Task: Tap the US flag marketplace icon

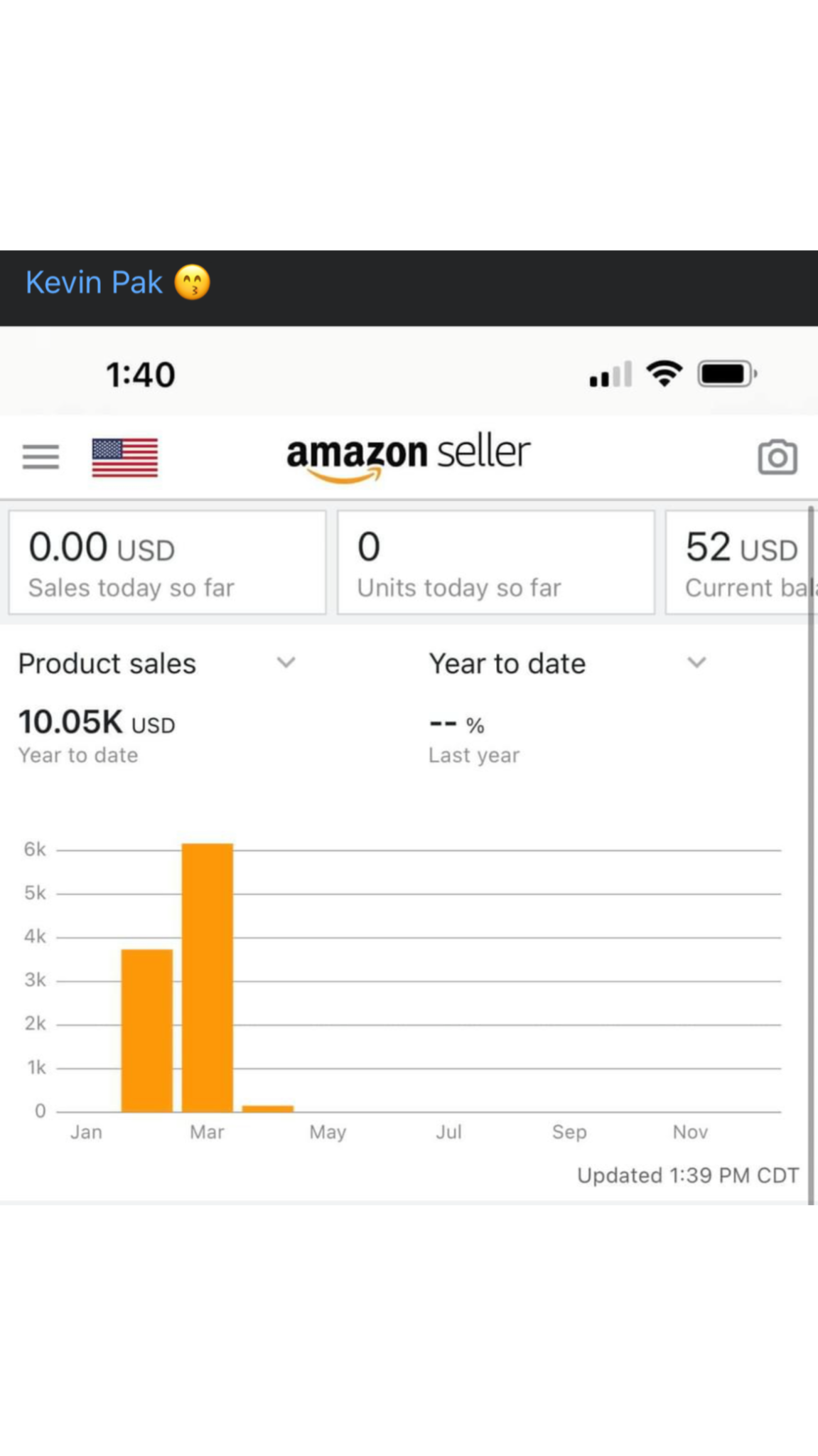Action: point(125,457)
